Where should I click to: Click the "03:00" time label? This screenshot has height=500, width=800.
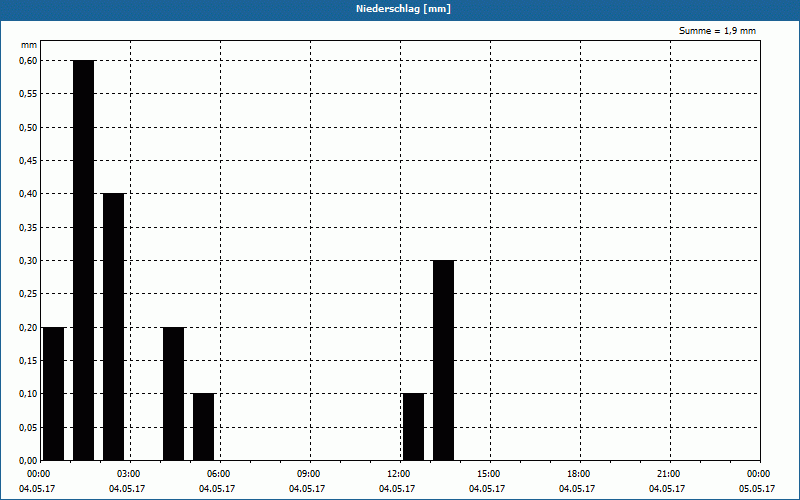point(129,474)
